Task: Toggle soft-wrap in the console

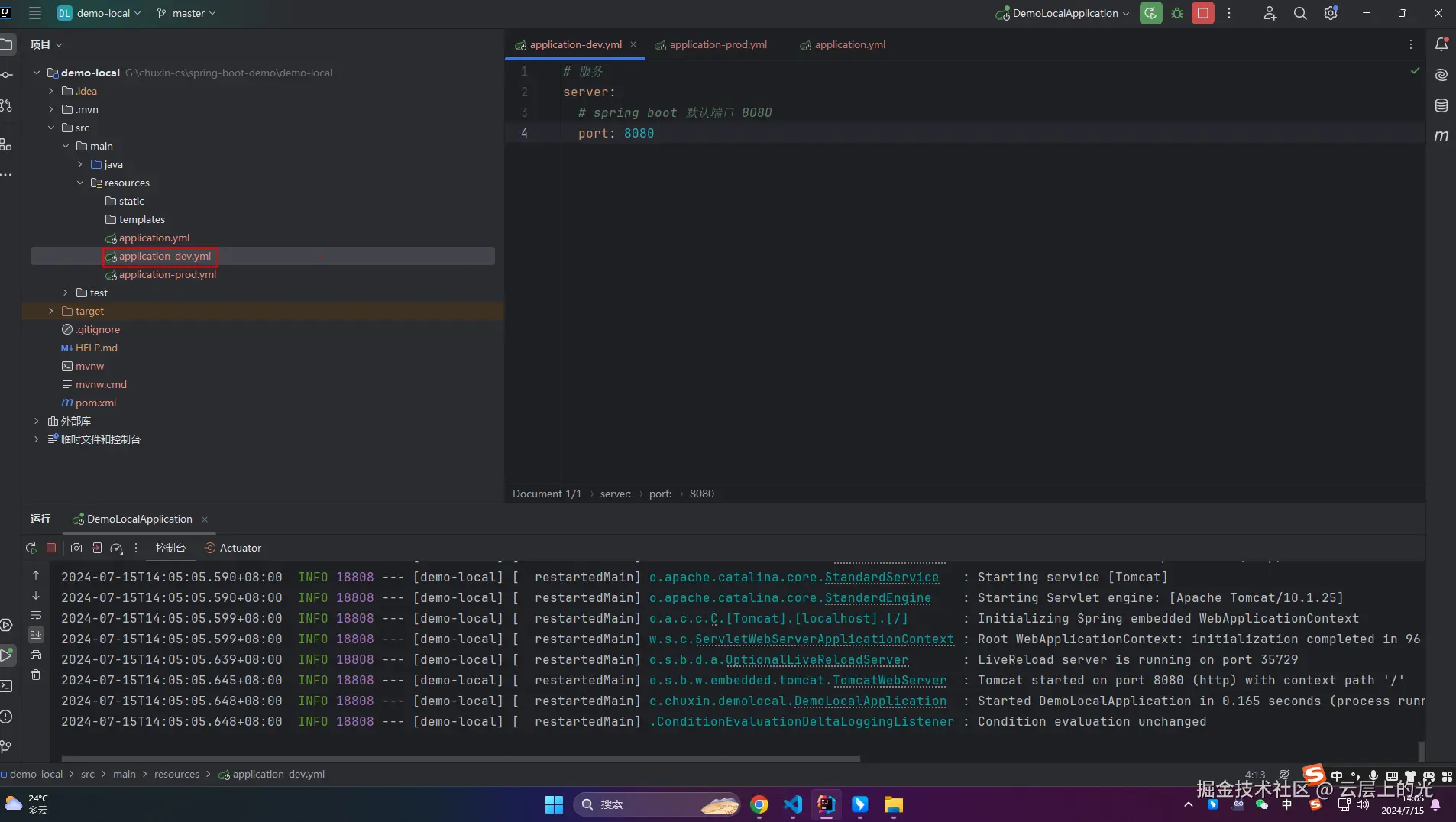Action: (x=36, y=615)
